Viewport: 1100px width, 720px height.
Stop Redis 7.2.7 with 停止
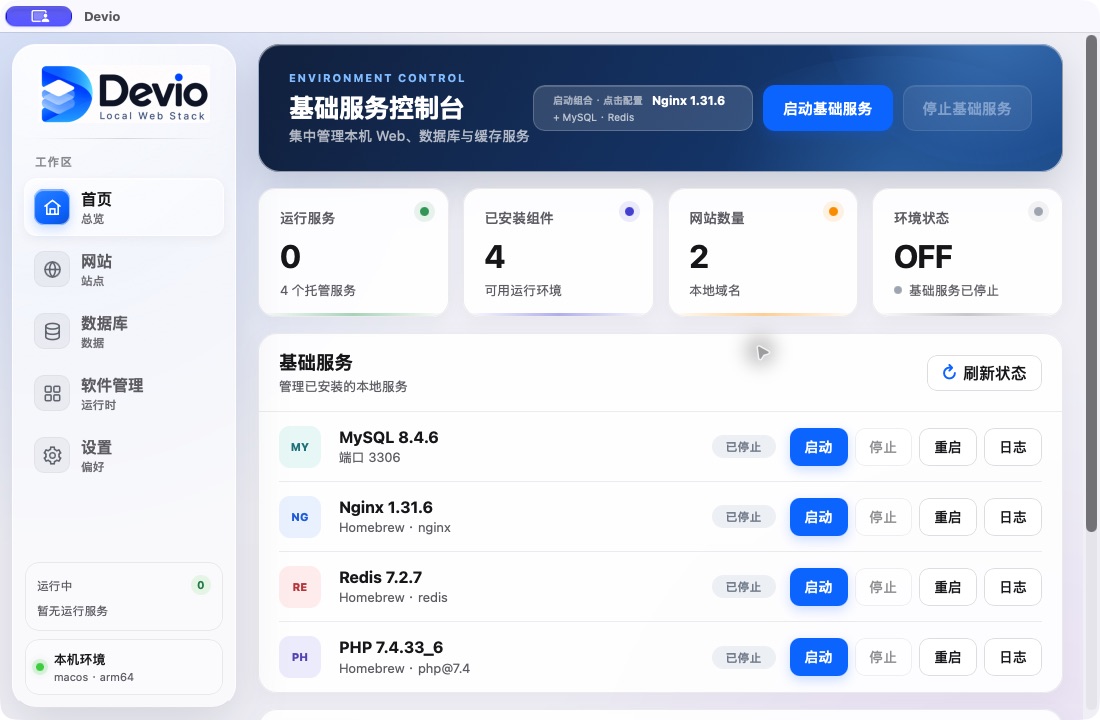(x=883, y=587)
